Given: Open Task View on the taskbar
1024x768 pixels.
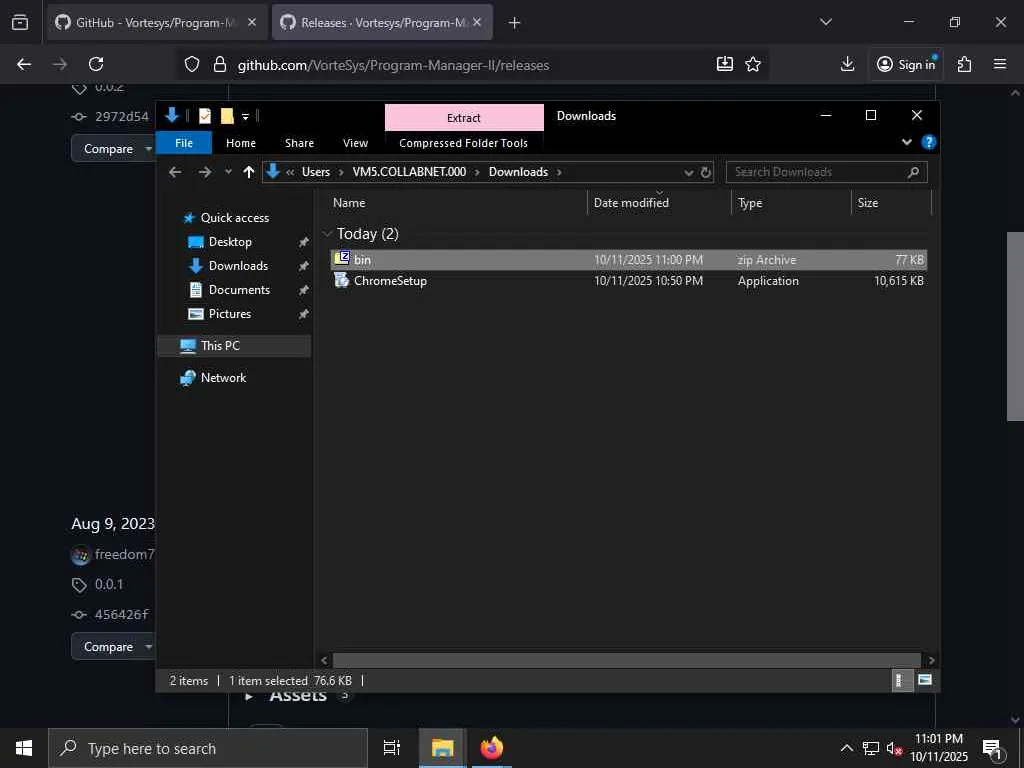Looking at the screenshot, I should tap(392, 748).
